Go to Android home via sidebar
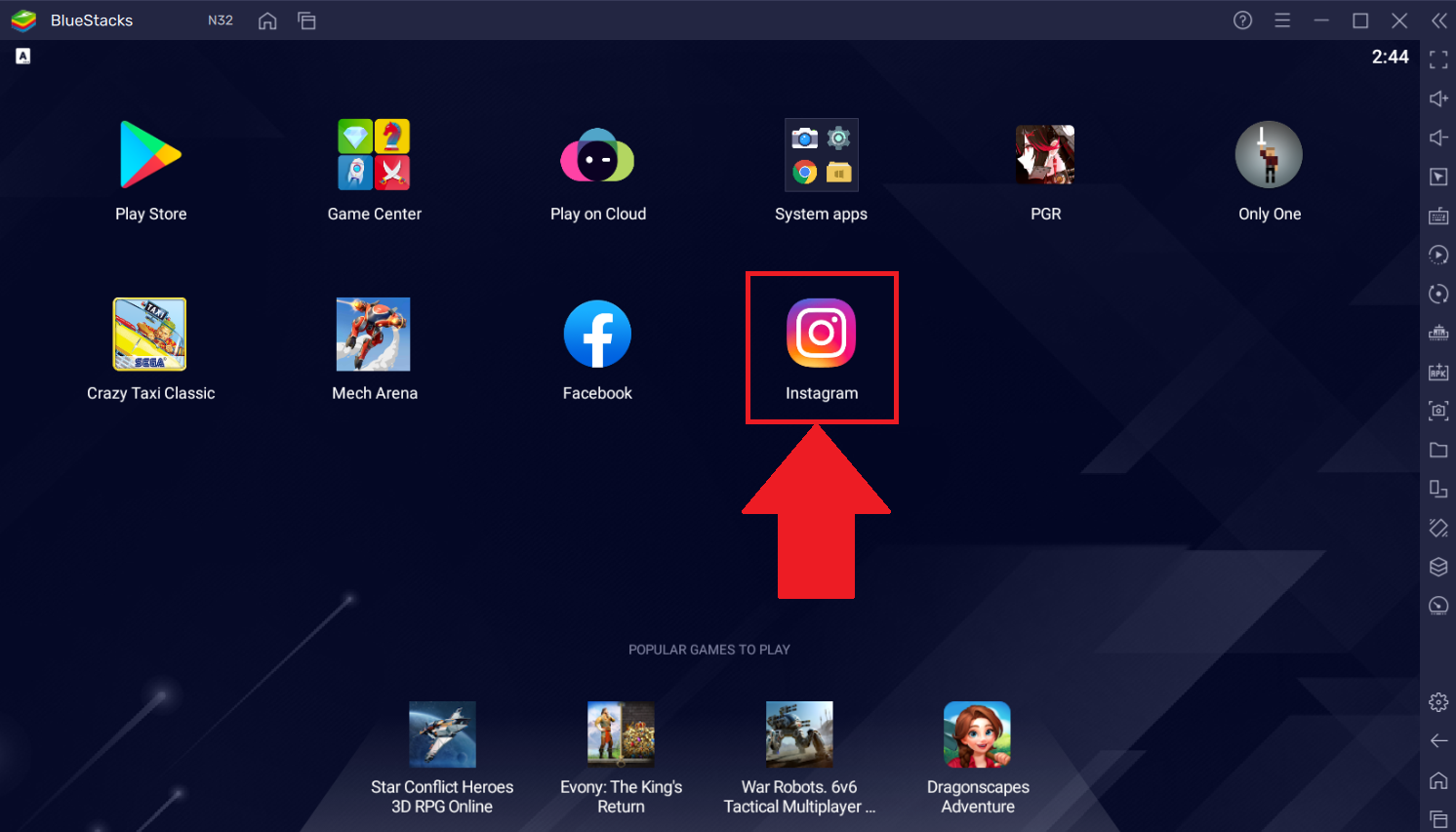The height and width of the screenshot is (832, 1456). click(1438, 779)
